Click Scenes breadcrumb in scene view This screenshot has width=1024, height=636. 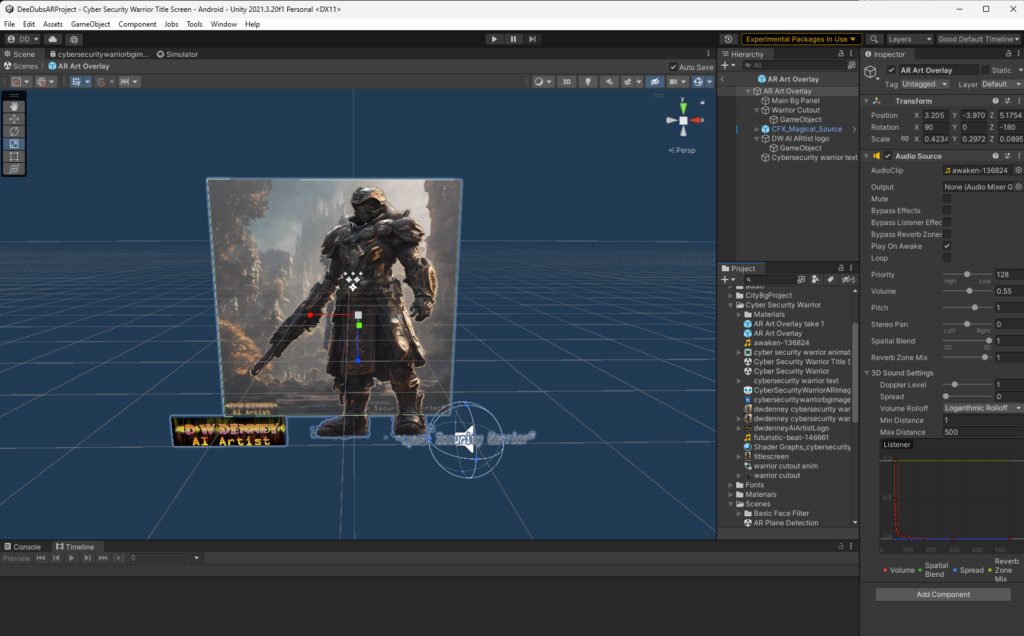21,66
